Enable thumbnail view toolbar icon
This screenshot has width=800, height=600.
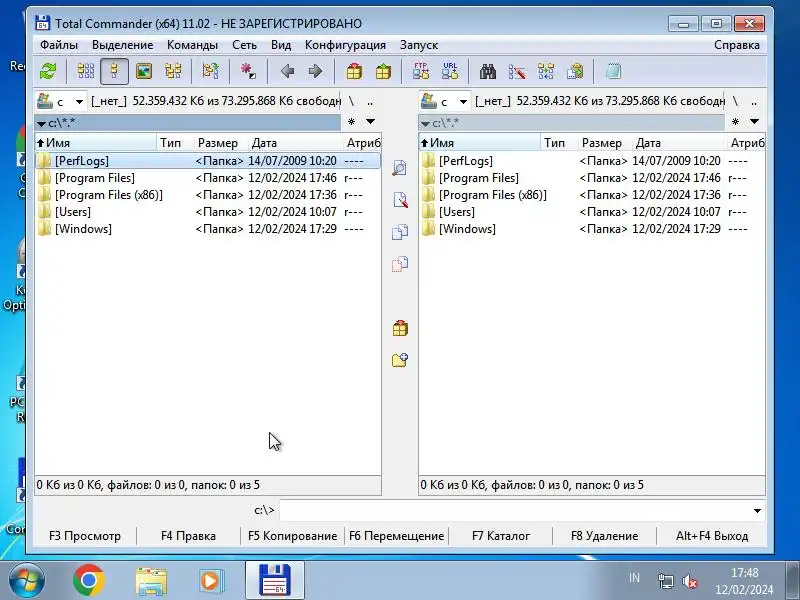pos(144,71)
